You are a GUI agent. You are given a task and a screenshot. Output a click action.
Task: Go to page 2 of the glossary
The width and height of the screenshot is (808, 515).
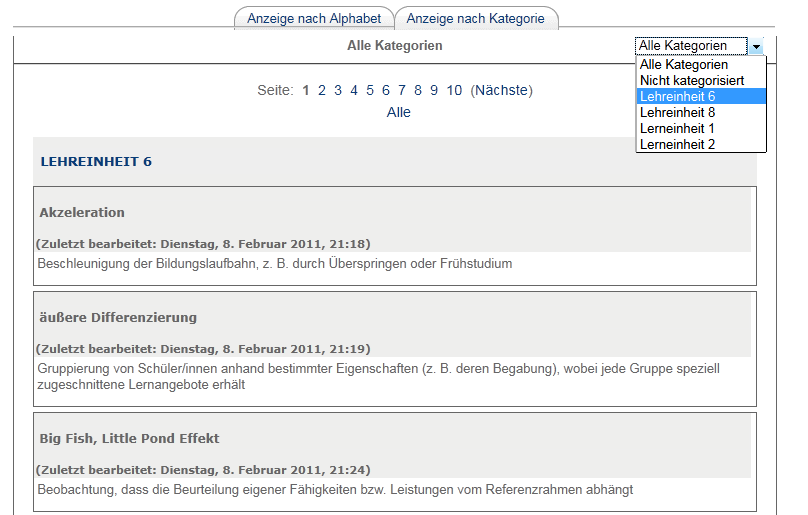(322, 91)
